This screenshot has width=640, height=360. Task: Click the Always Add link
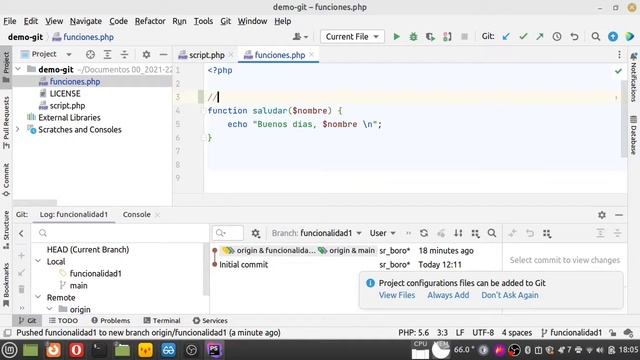(448, 295)
